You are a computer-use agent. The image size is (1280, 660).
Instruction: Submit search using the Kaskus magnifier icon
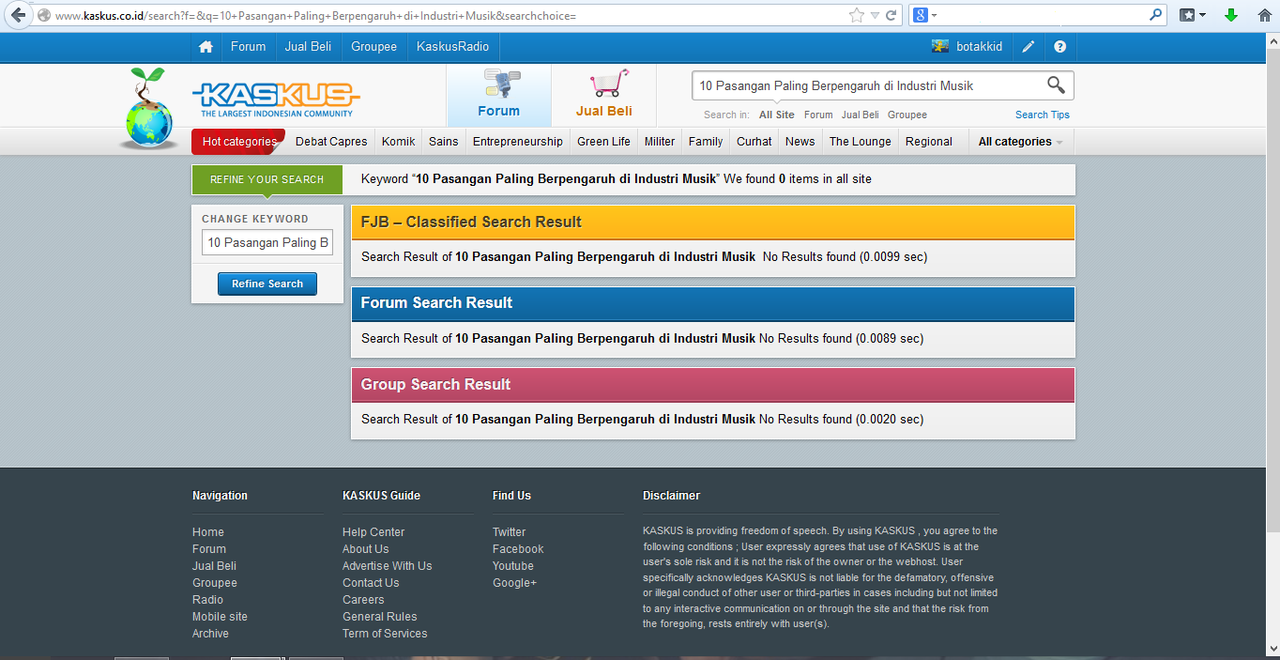[x=1056, y=85]
